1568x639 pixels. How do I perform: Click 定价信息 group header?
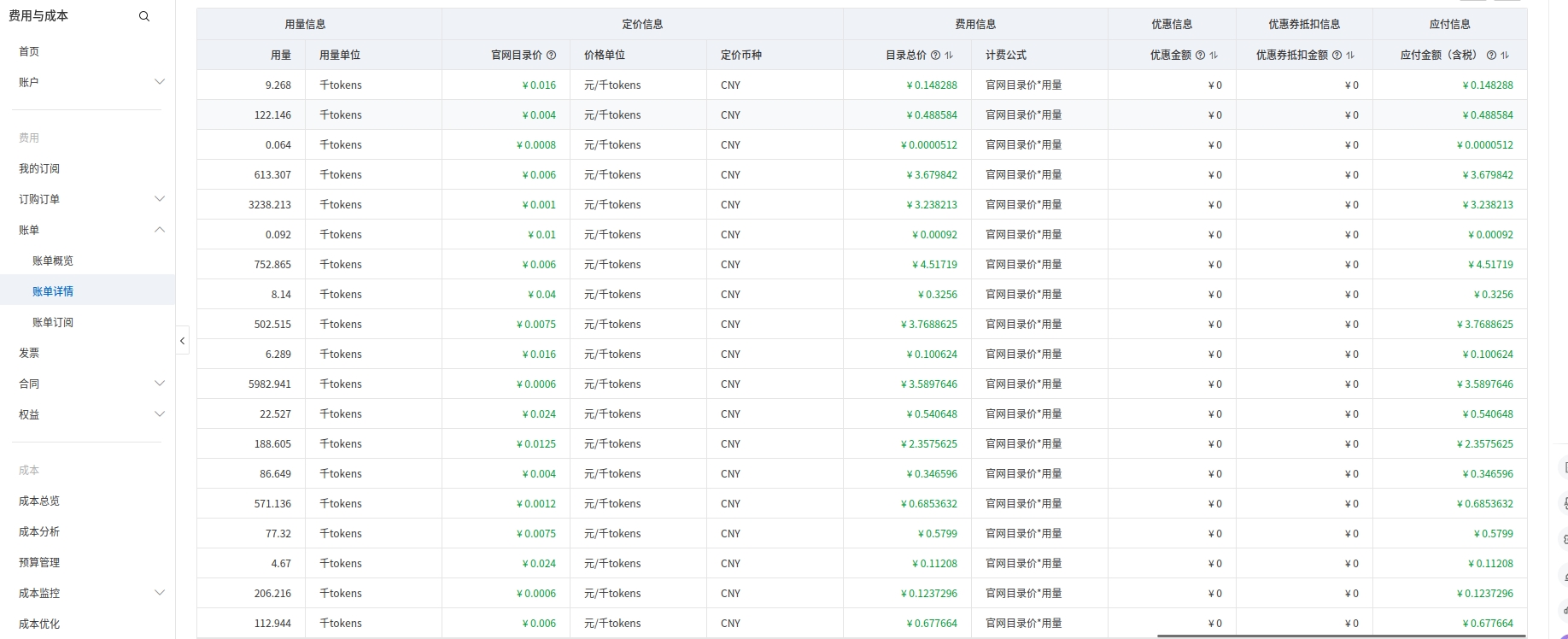[642, 24]
